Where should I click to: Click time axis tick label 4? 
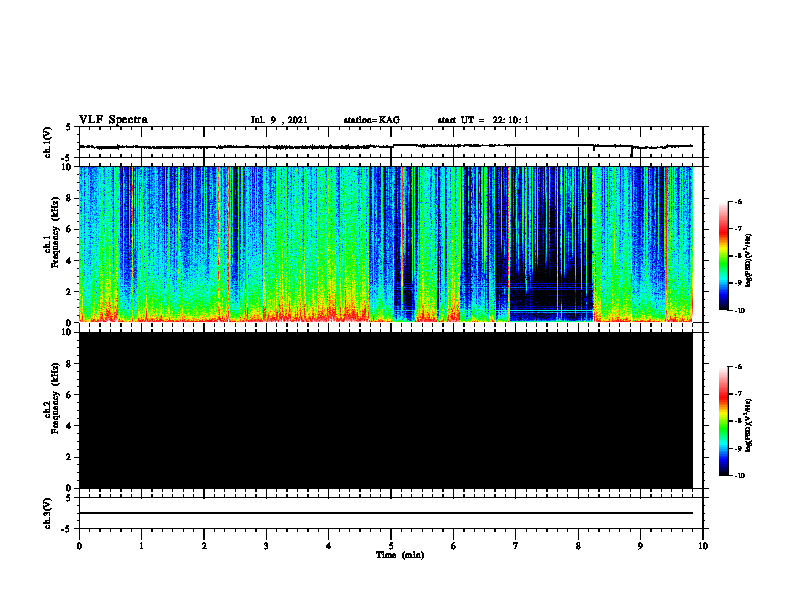[329, 546]
